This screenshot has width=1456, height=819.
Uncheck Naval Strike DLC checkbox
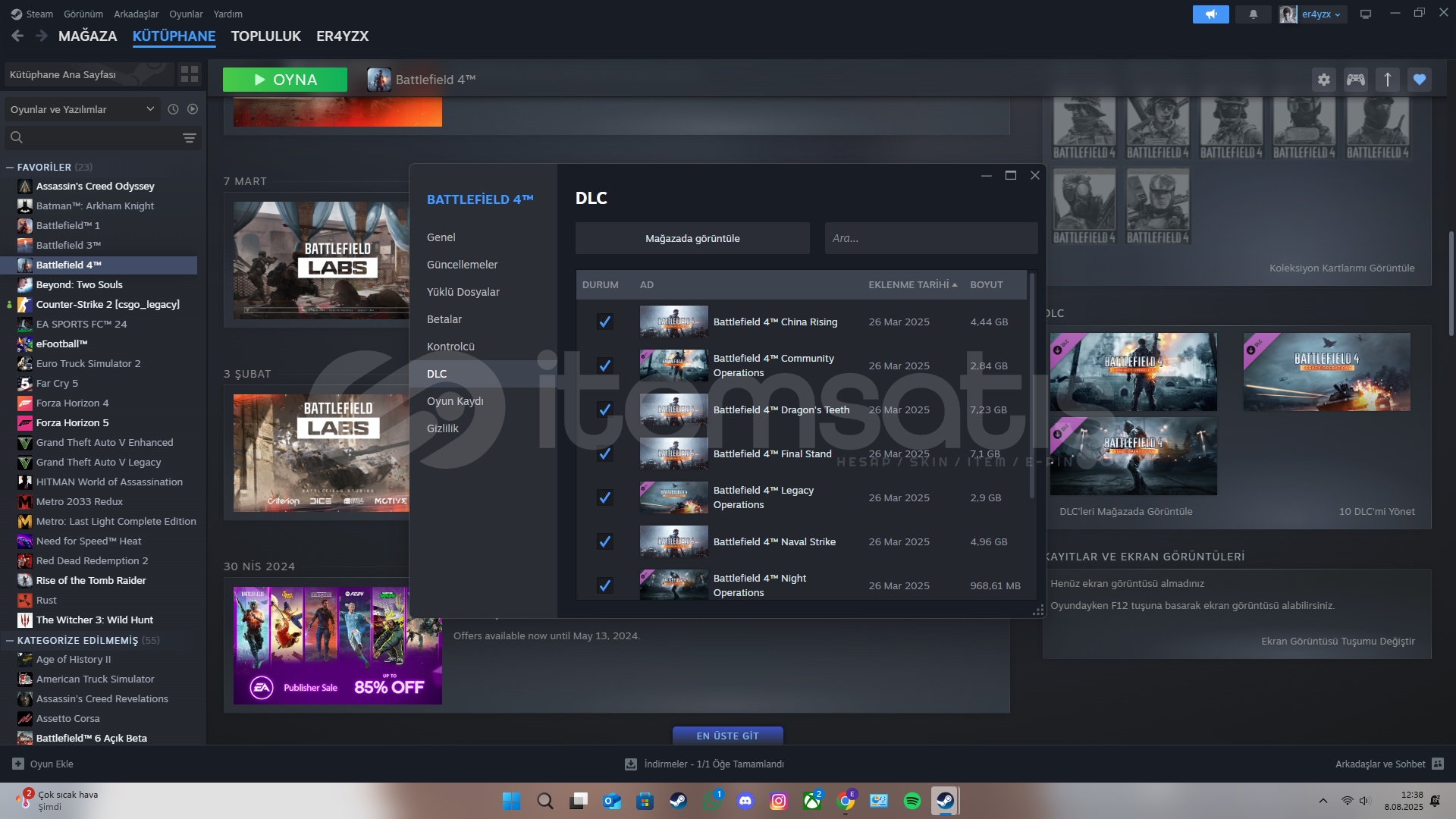[x=604, y=541]
